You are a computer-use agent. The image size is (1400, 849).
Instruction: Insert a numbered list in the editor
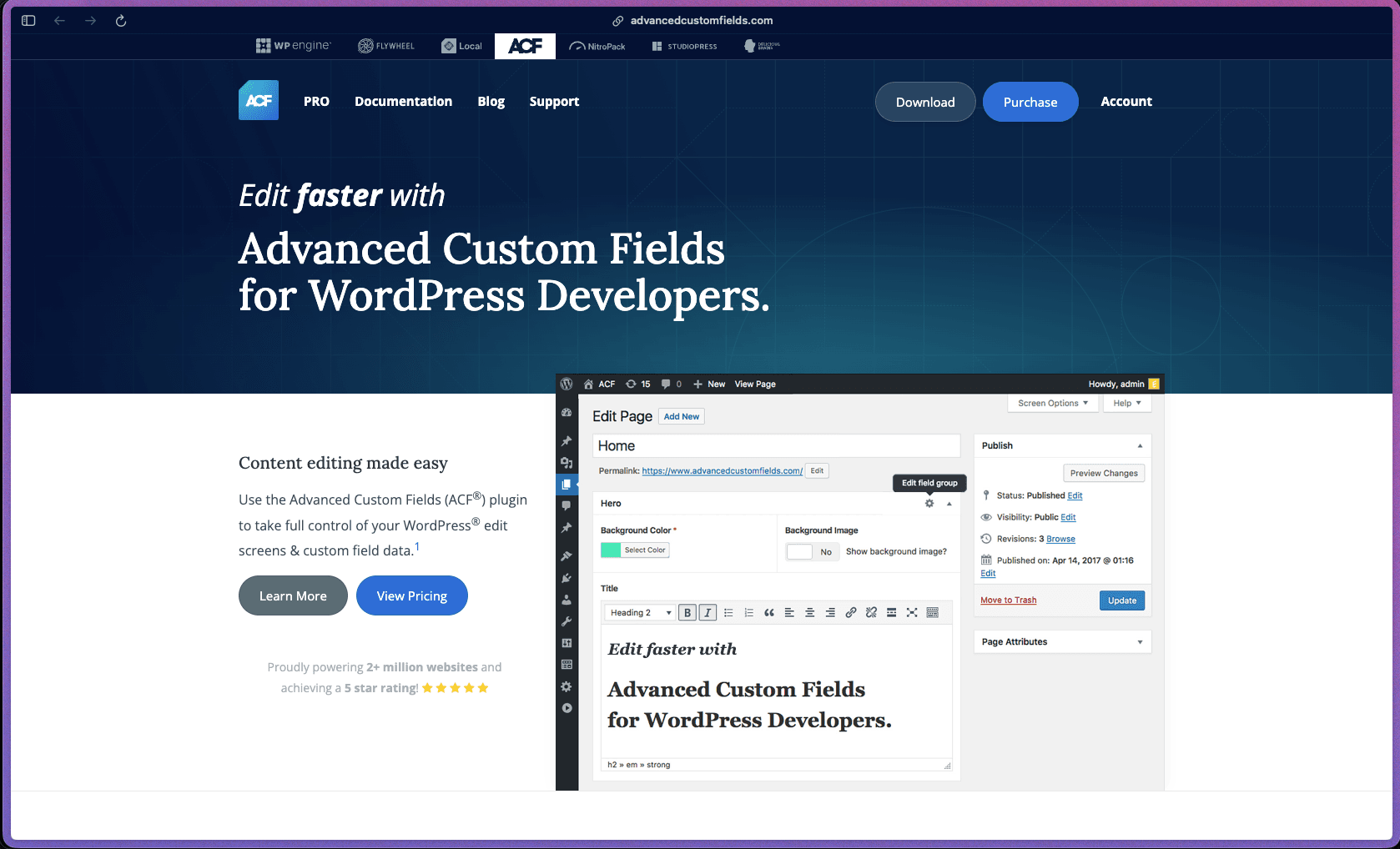click(x=748, y=612)
